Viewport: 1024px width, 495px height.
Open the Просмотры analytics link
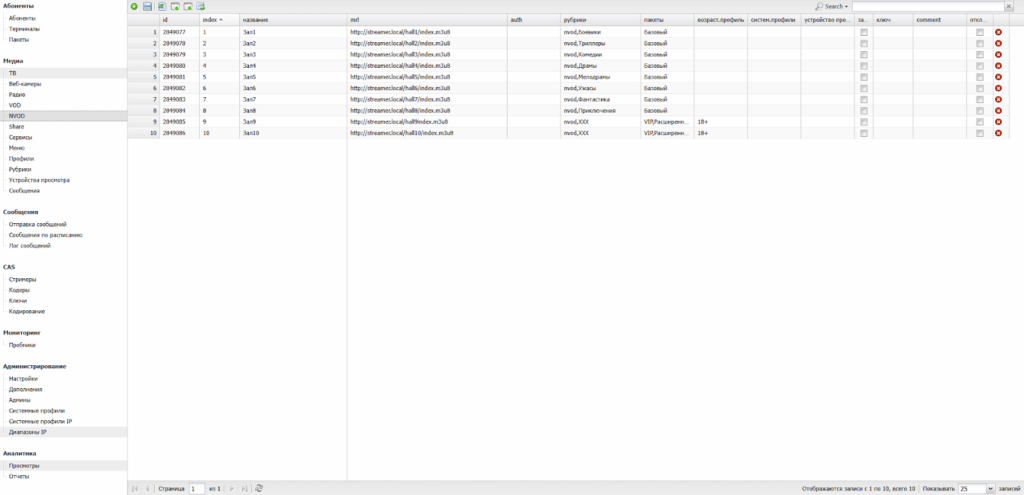(25, 466)
